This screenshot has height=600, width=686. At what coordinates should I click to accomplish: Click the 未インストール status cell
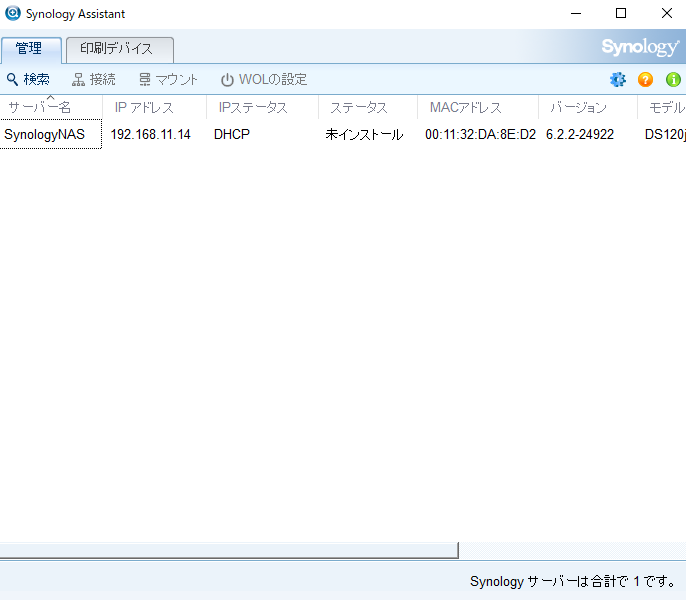[x=364, y=134]
